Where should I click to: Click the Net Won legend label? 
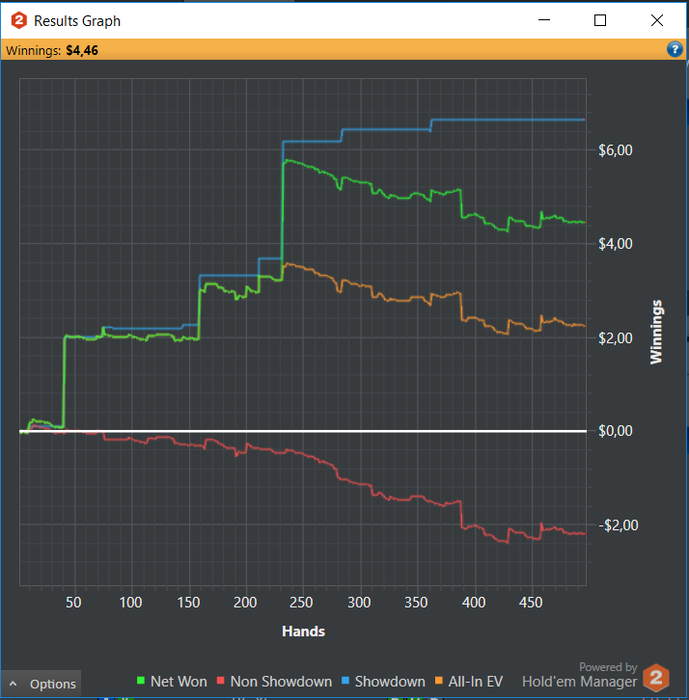pos(179,682)
